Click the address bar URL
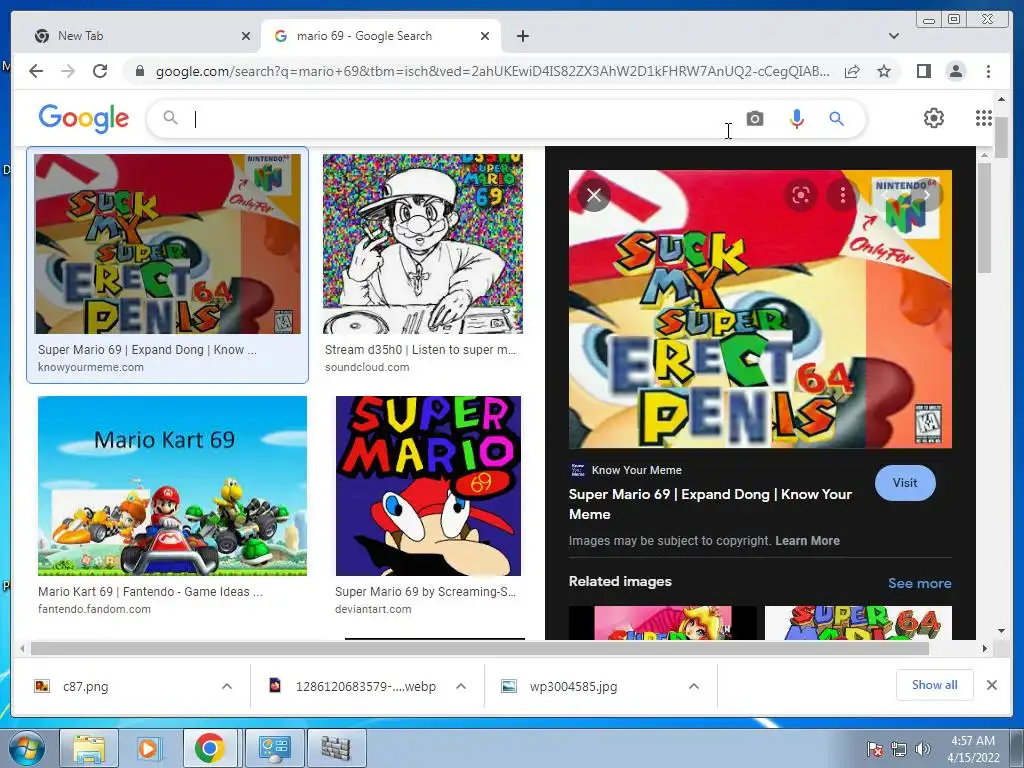The width and height of the screenshot is (1024, 768). coord(492,71)
